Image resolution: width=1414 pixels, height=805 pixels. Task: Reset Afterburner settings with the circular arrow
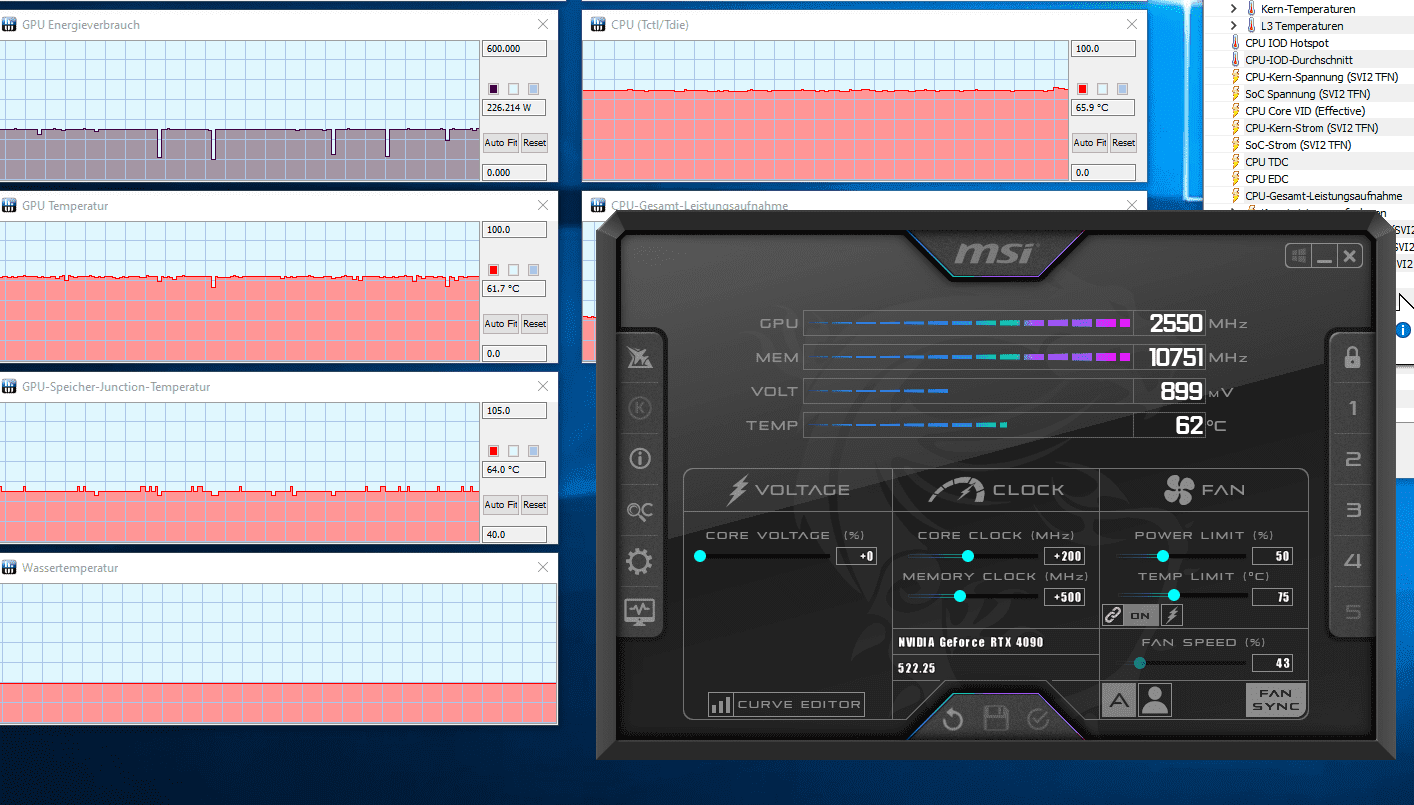coord(953,719)
